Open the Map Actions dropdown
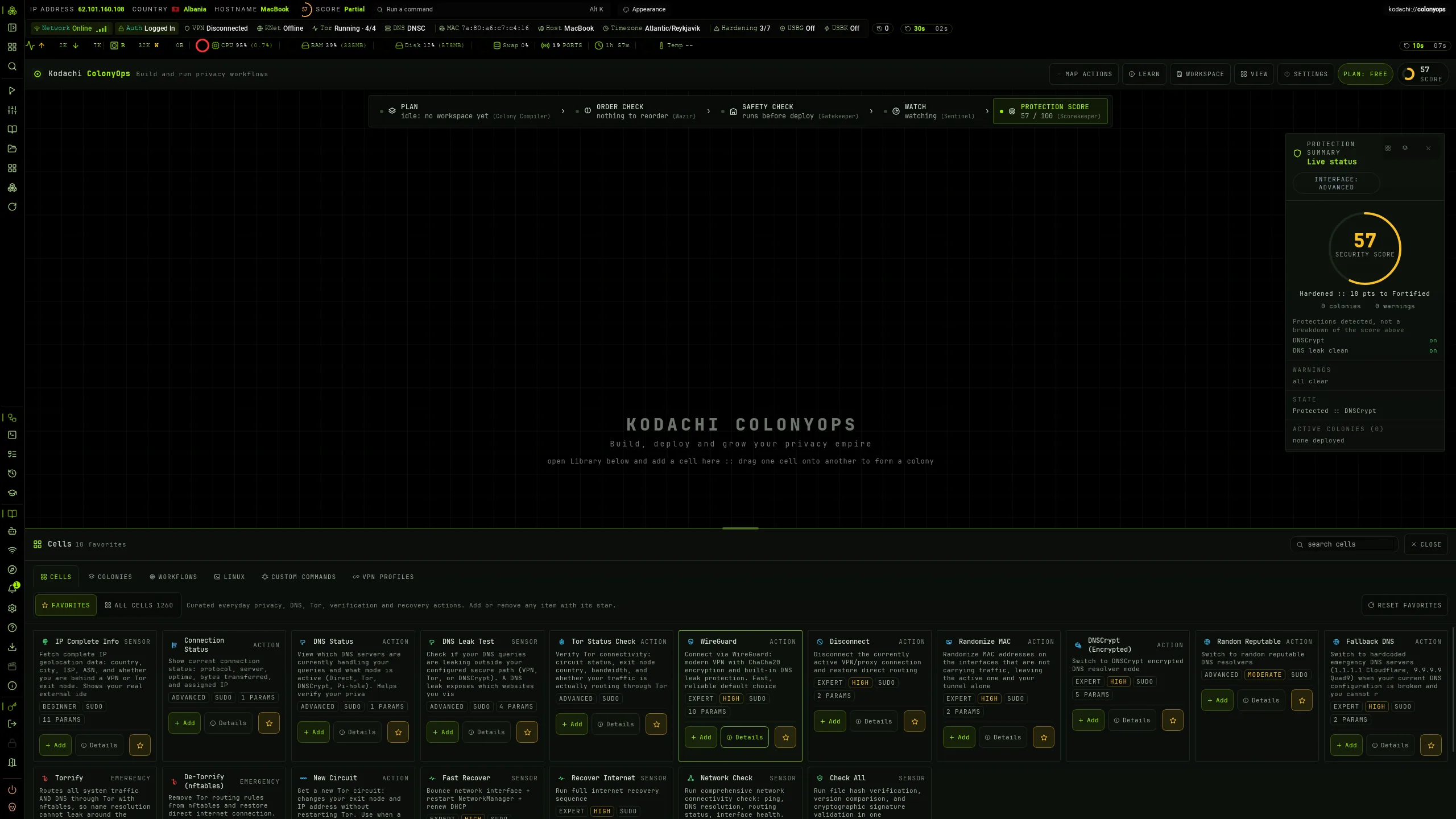 click(x=1084, y=74)
